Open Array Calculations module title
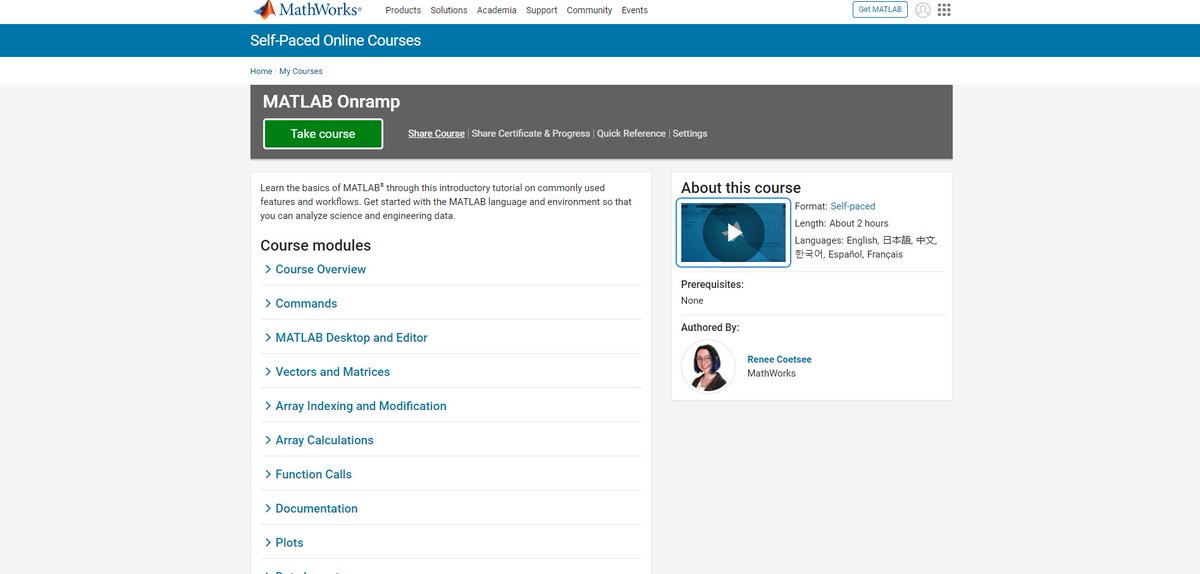1200x574 pixels. [325, 440]
